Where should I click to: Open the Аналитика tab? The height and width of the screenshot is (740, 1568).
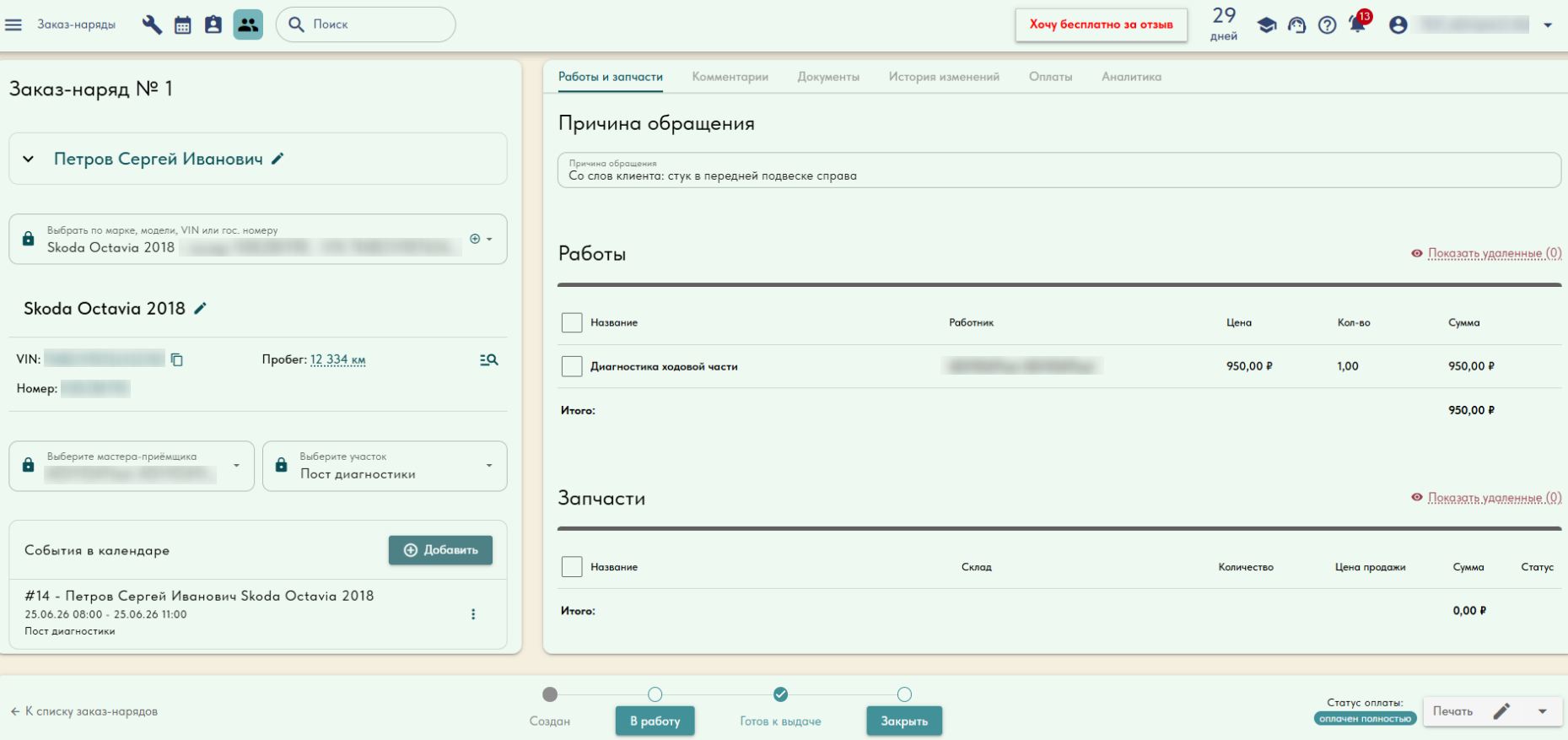click(x=1131, y=77)
